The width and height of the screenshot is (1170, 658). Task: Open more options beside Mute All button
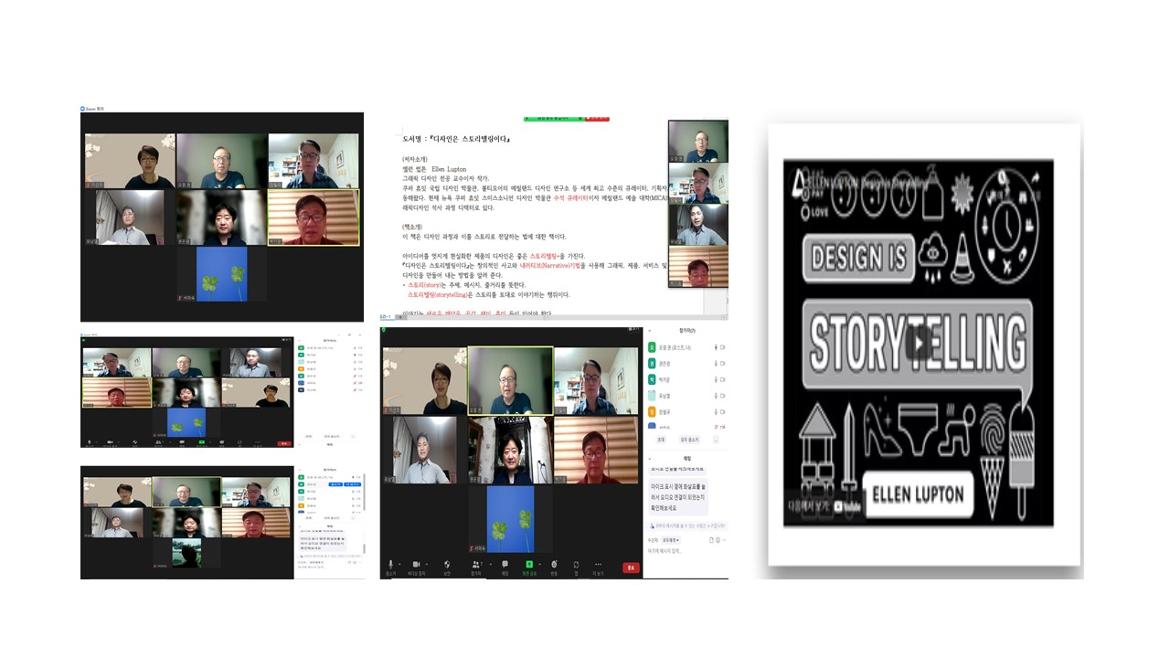click(x=716, y=439)
